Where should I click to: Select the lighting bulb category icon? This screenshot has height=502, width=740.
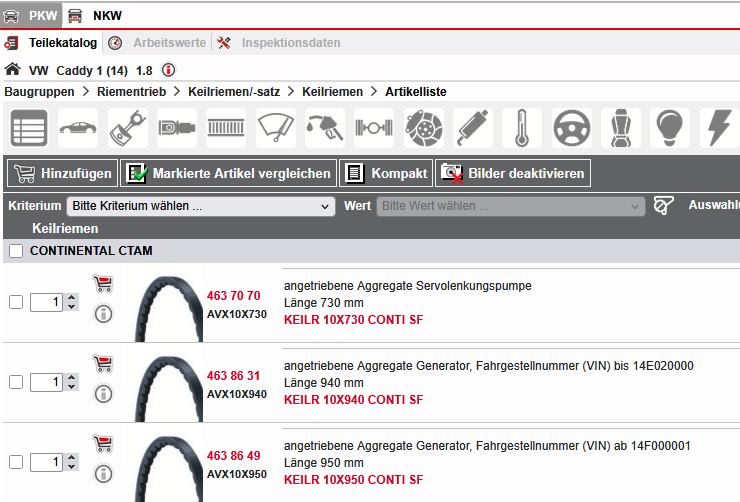click(669, 129)
